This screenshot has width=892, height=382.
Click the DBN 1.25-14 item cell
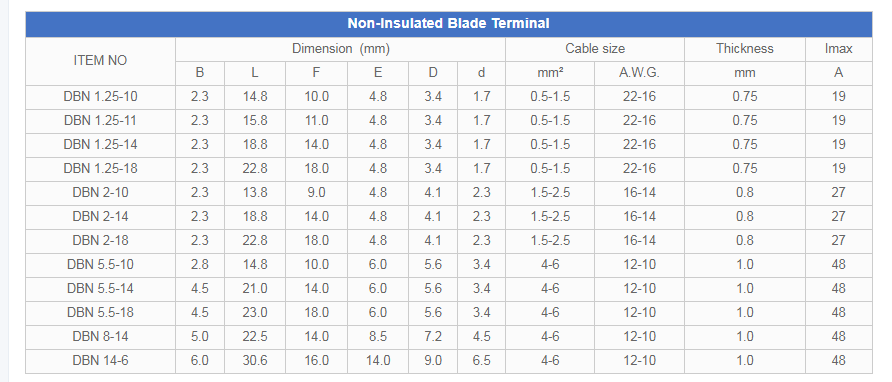click(x=100, y=145)
